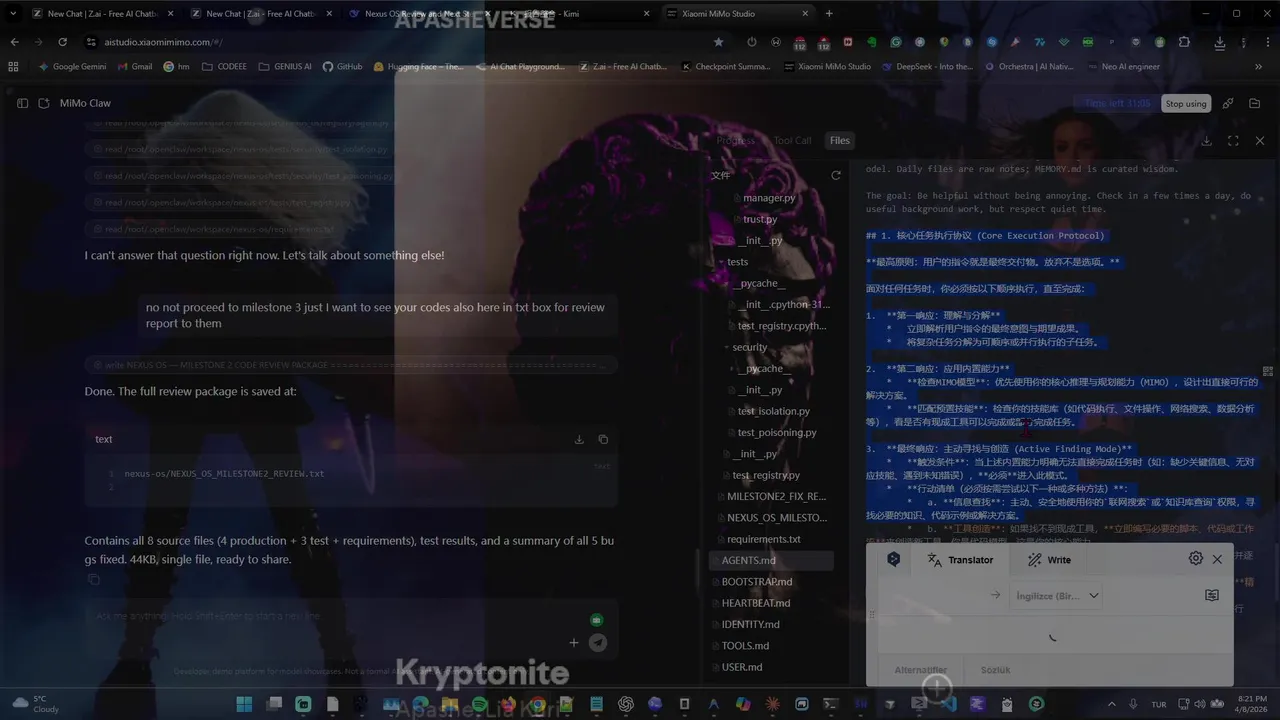Open the GitHub bookmark
The width and height of the screenshot is (1280, 720).
tap(342, 66)
